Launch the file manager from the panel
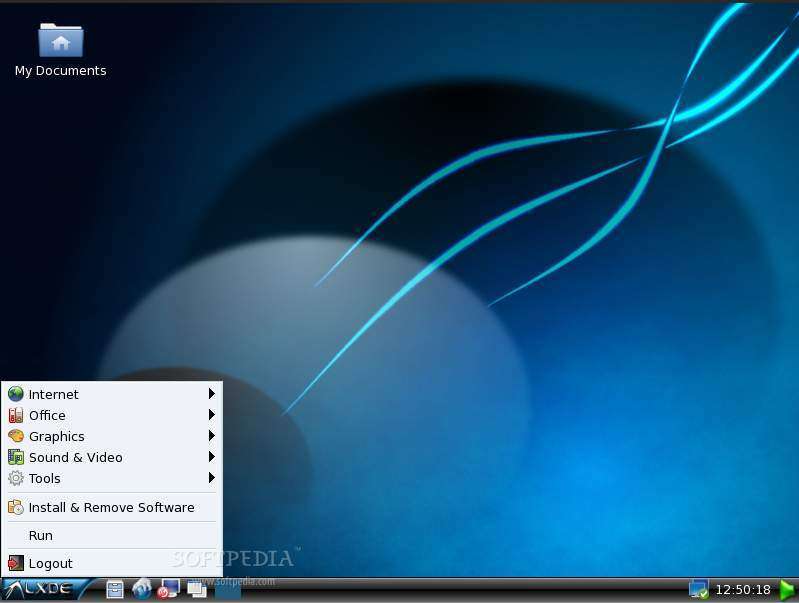 [115, 590]
